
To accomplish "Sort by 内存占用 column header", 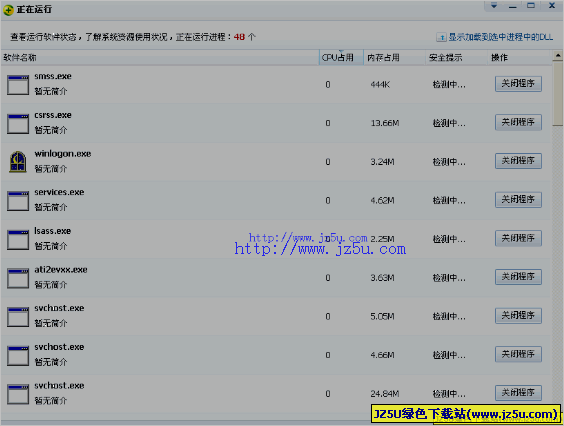I will 395,58.
